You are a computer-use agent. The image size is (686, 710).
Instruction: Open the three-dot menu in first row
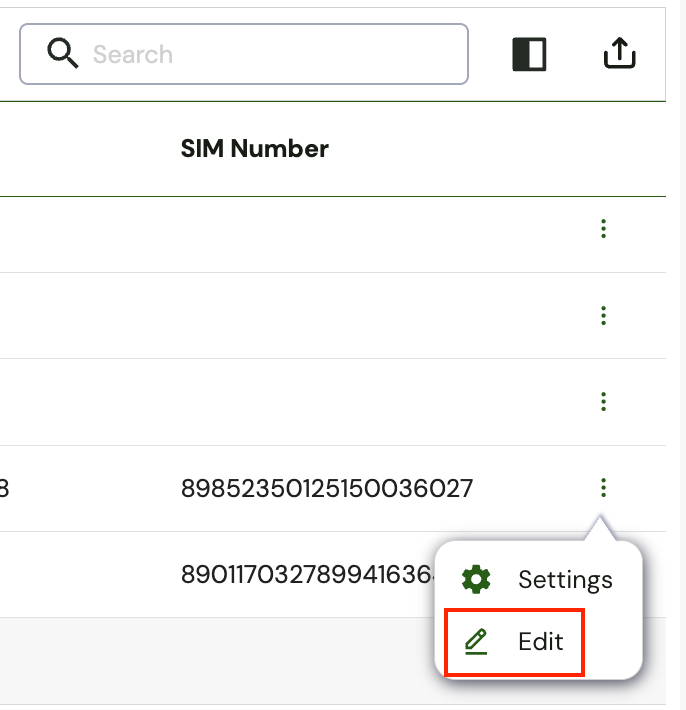click(x=603, y=229)
